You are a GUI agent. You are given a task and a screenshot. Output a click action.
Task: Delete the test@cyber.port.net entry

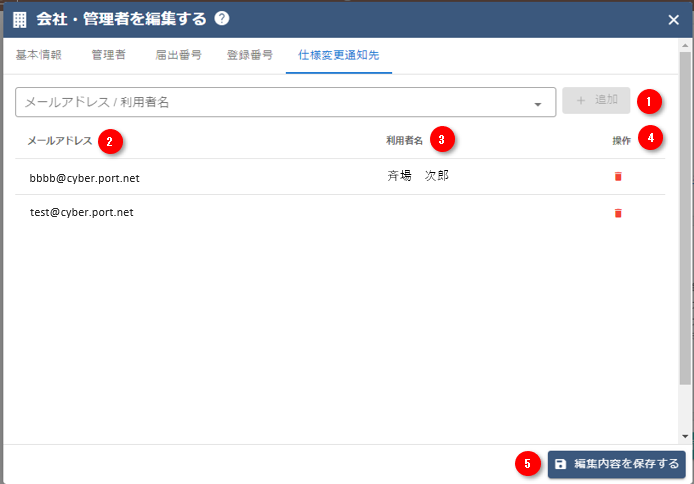click(x=617, y=213)
